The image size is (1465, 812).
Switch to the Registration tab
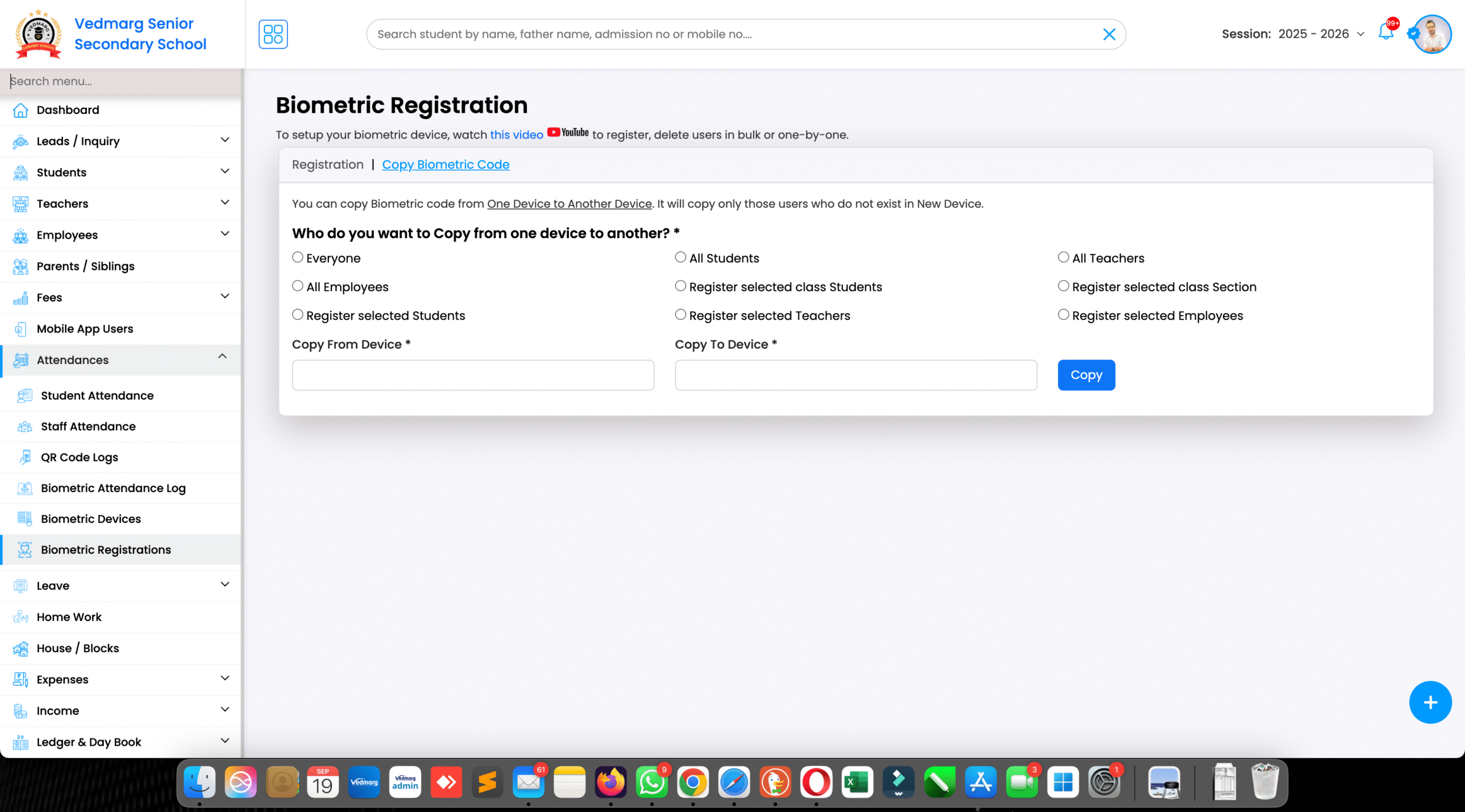click(327, 165)
